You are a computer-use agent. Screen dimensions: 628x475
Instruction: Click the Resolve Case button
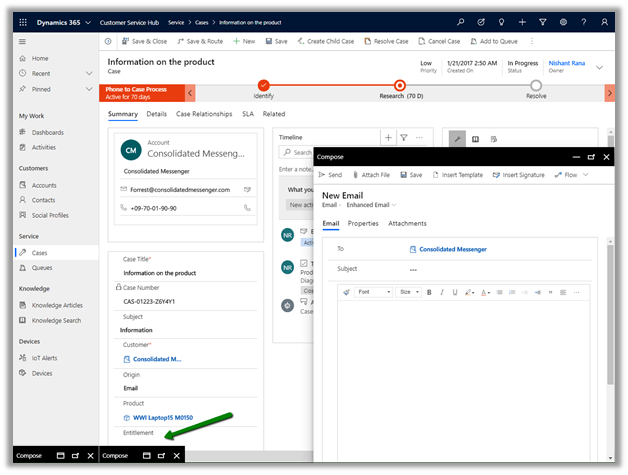click(x=386, y=41)
